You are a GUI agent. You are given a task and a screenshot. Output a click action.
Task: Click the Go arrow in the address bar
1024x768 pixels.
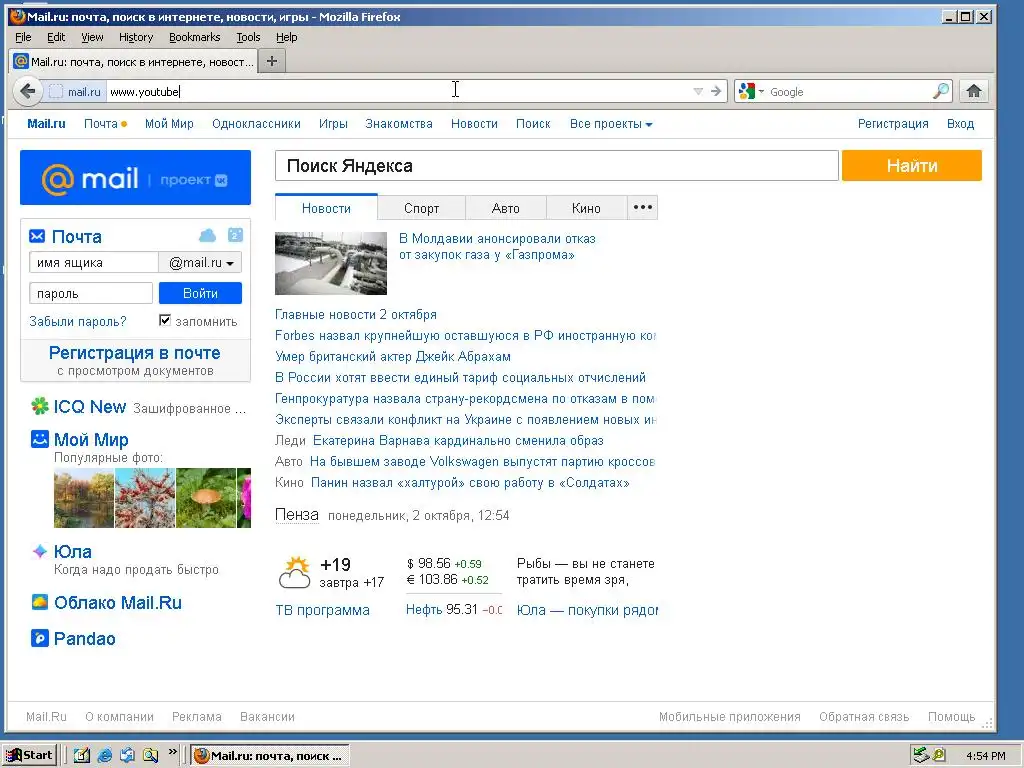pyautogui.click(x=716, y=91)
